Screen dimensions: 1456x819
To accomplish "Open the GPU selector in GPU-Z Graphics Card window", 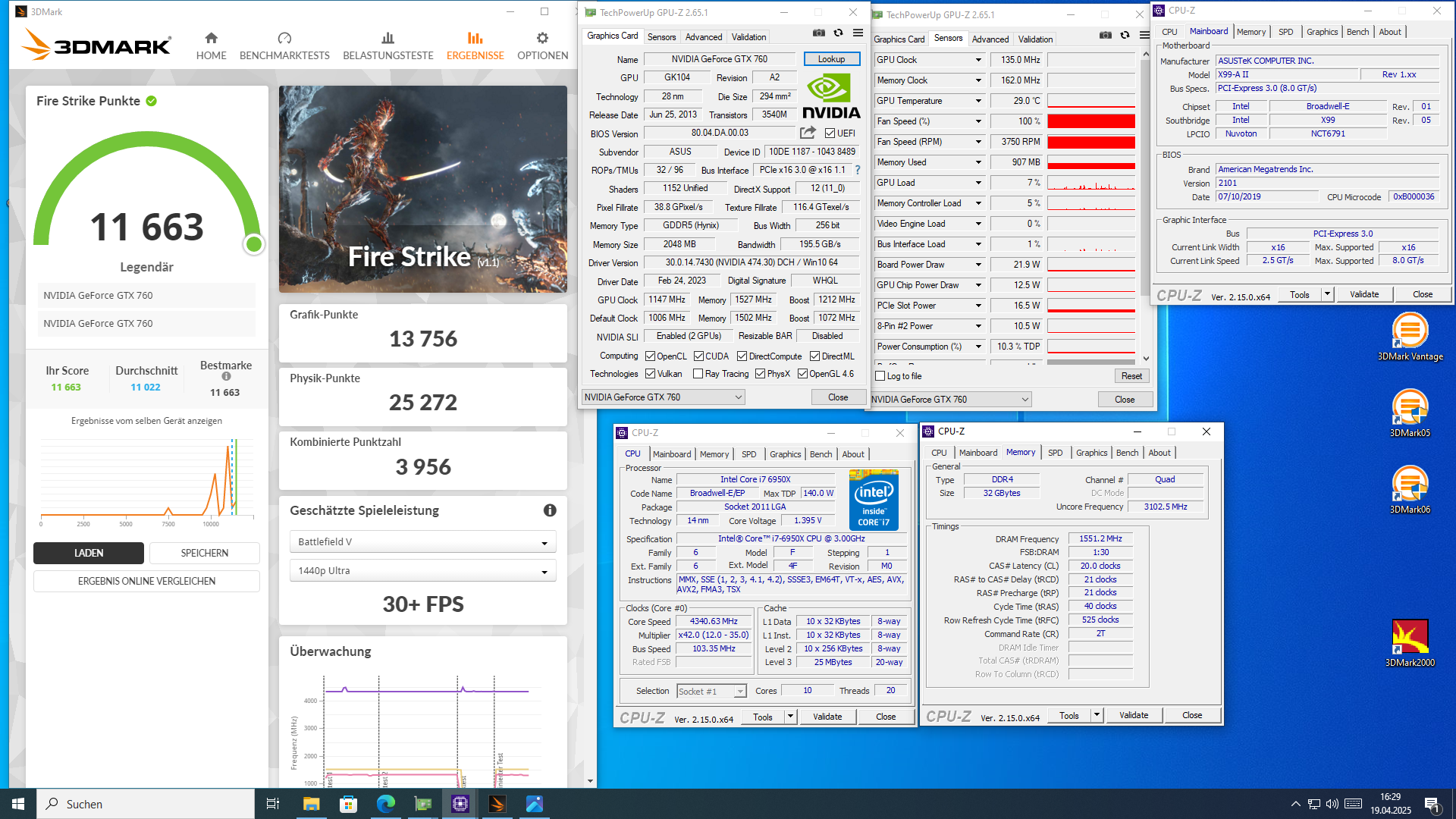I will pos(663,397).
